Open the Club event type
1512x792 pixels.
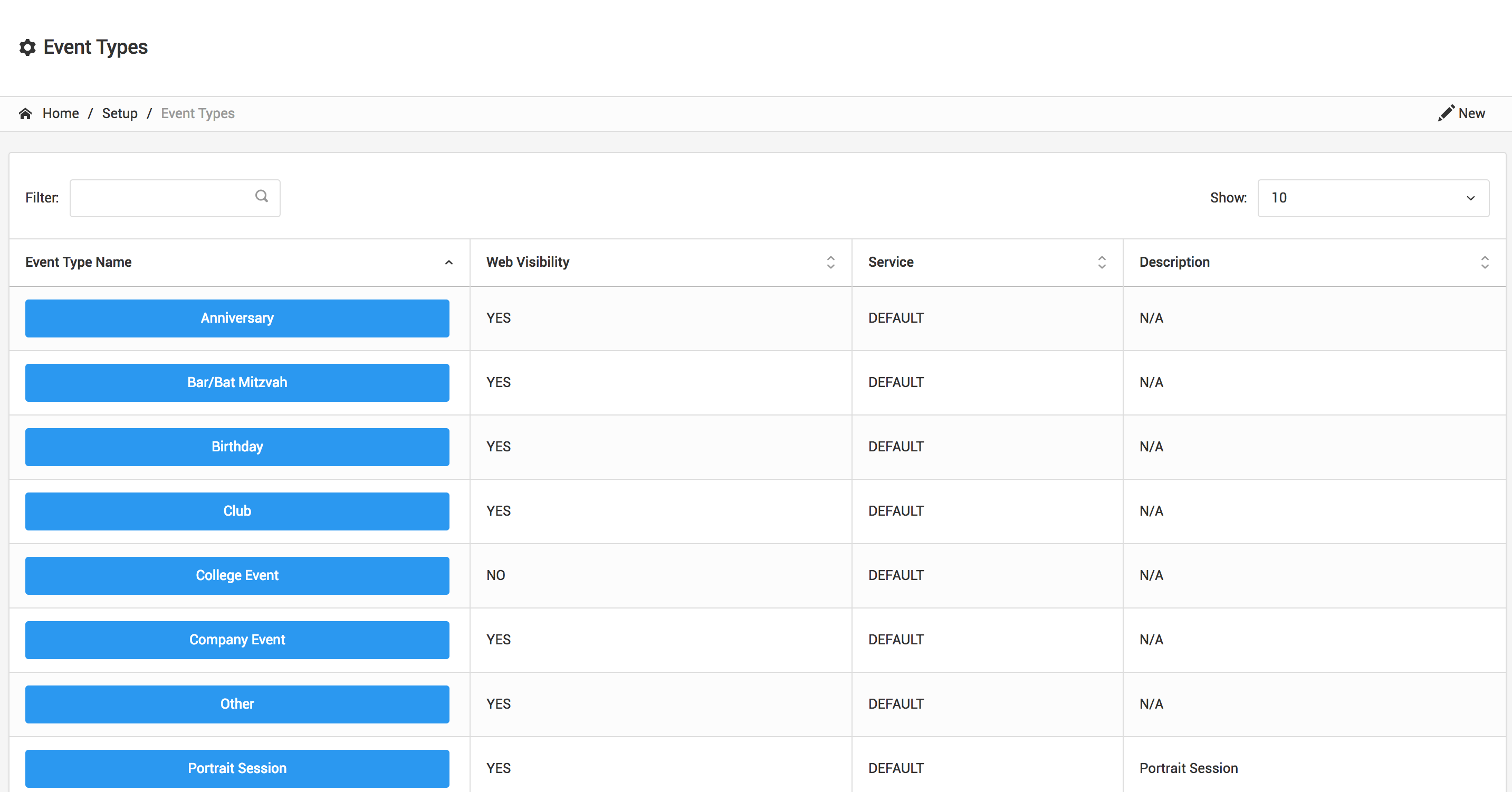[x=237, y=511]
